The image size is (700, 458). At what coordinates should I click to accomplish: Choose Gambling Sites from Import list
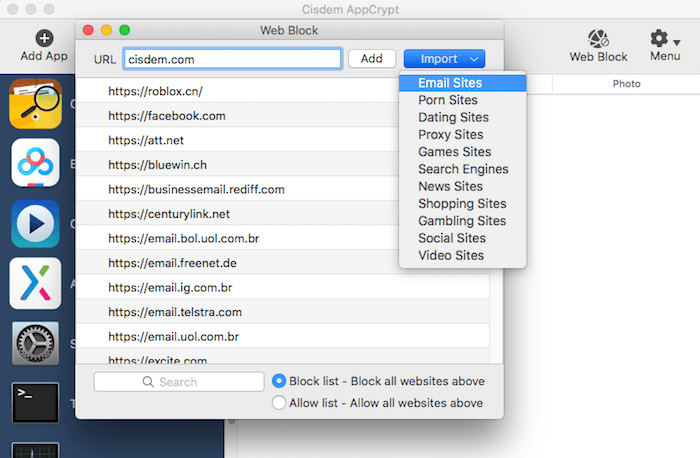tap(462, 221)
